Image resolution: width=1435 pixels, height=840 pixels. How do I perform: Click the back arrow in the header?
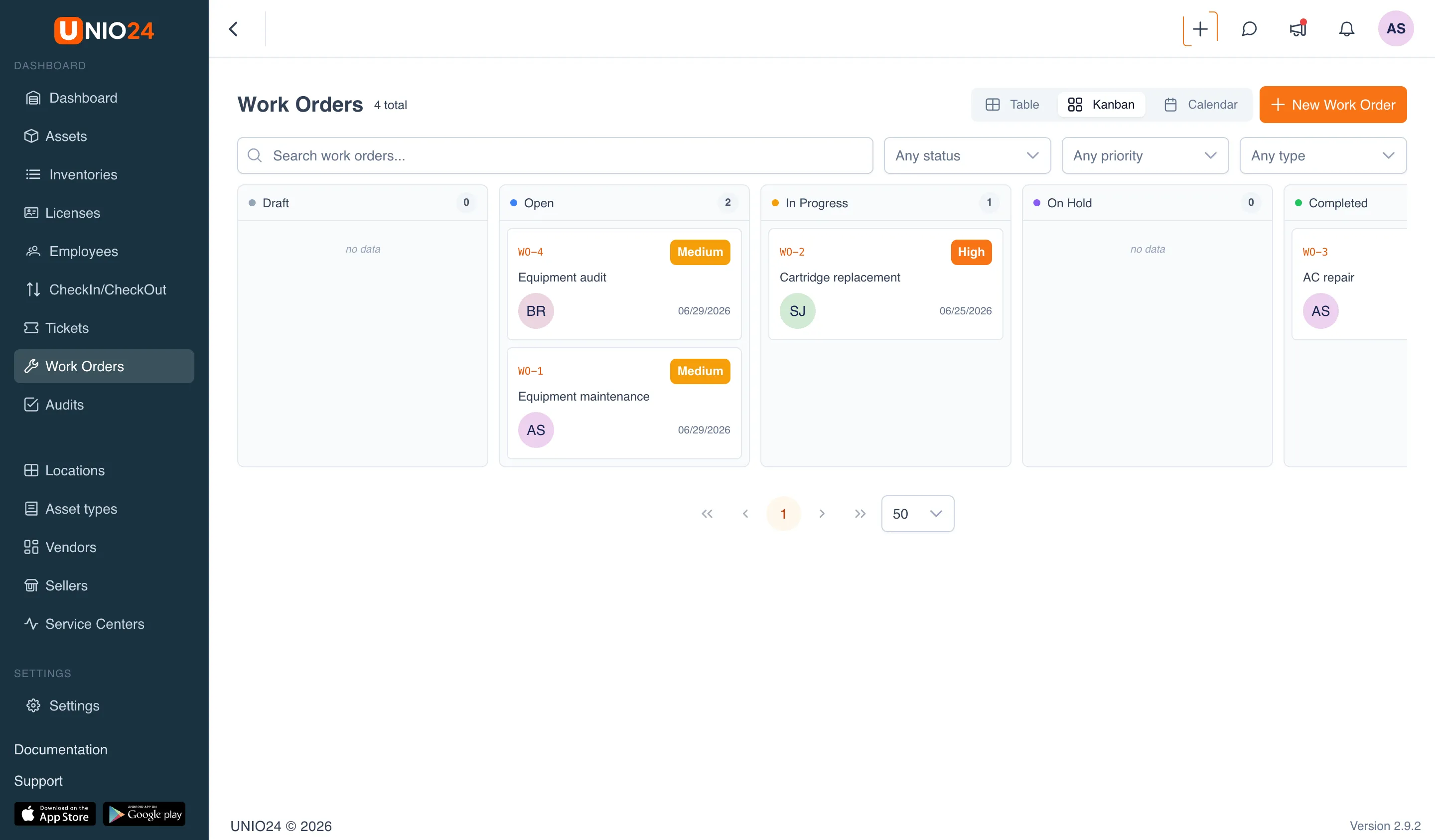[234, 29]
